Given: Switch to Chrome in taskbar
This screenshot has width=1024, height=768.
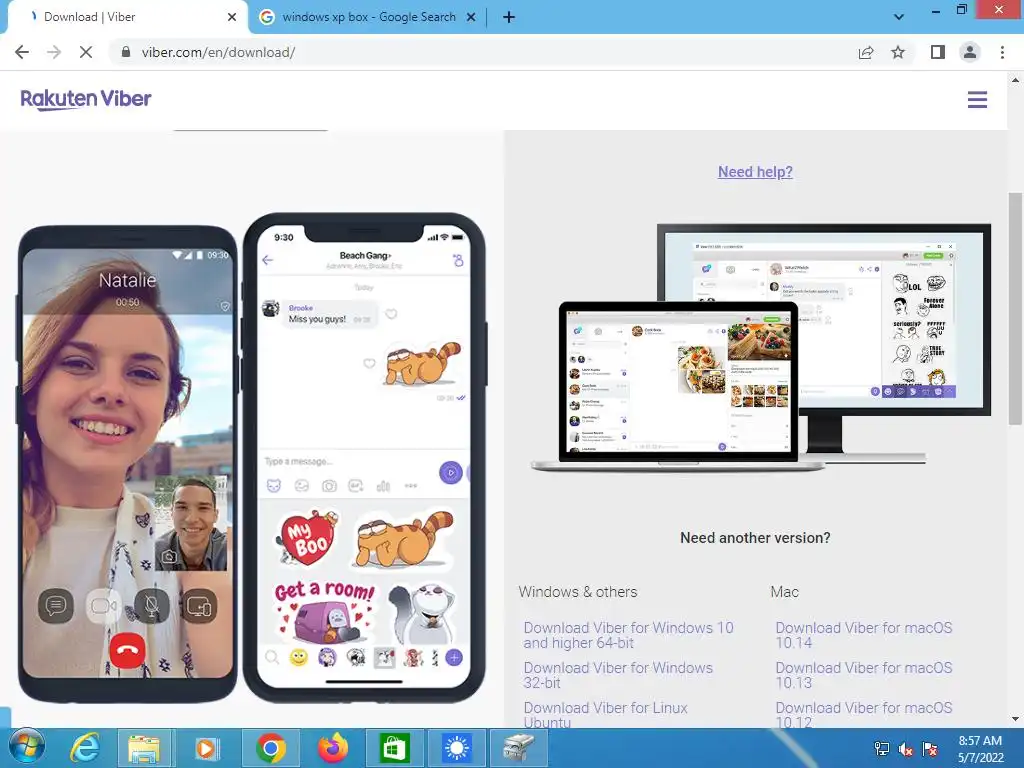Looking at the screenshot, I should 270,748.
